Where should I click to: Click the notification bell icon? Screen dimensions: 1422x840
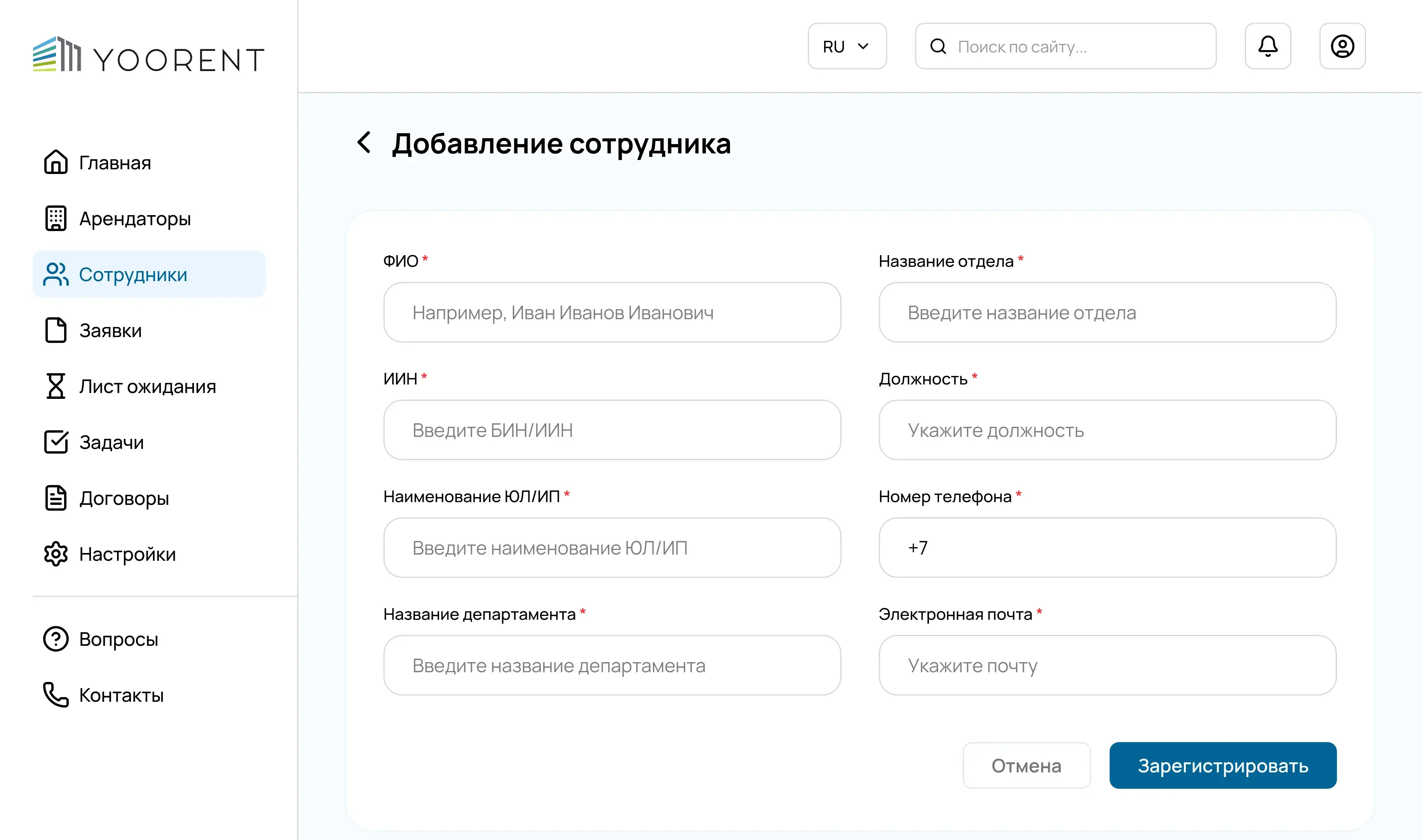click(x=1268, y=46)
